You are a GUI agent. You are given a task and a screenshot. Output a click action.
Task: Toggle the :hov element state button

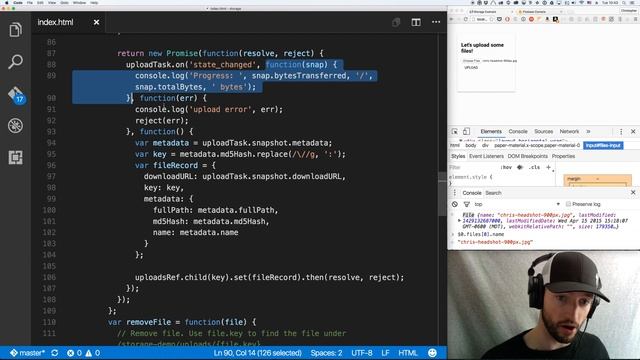click(506, 167)
